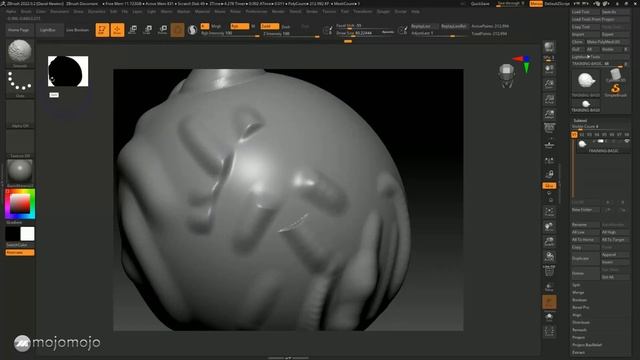Toggle Draw mode button
This screenshot has height=360, width=640.
click(x=117, y=30)
